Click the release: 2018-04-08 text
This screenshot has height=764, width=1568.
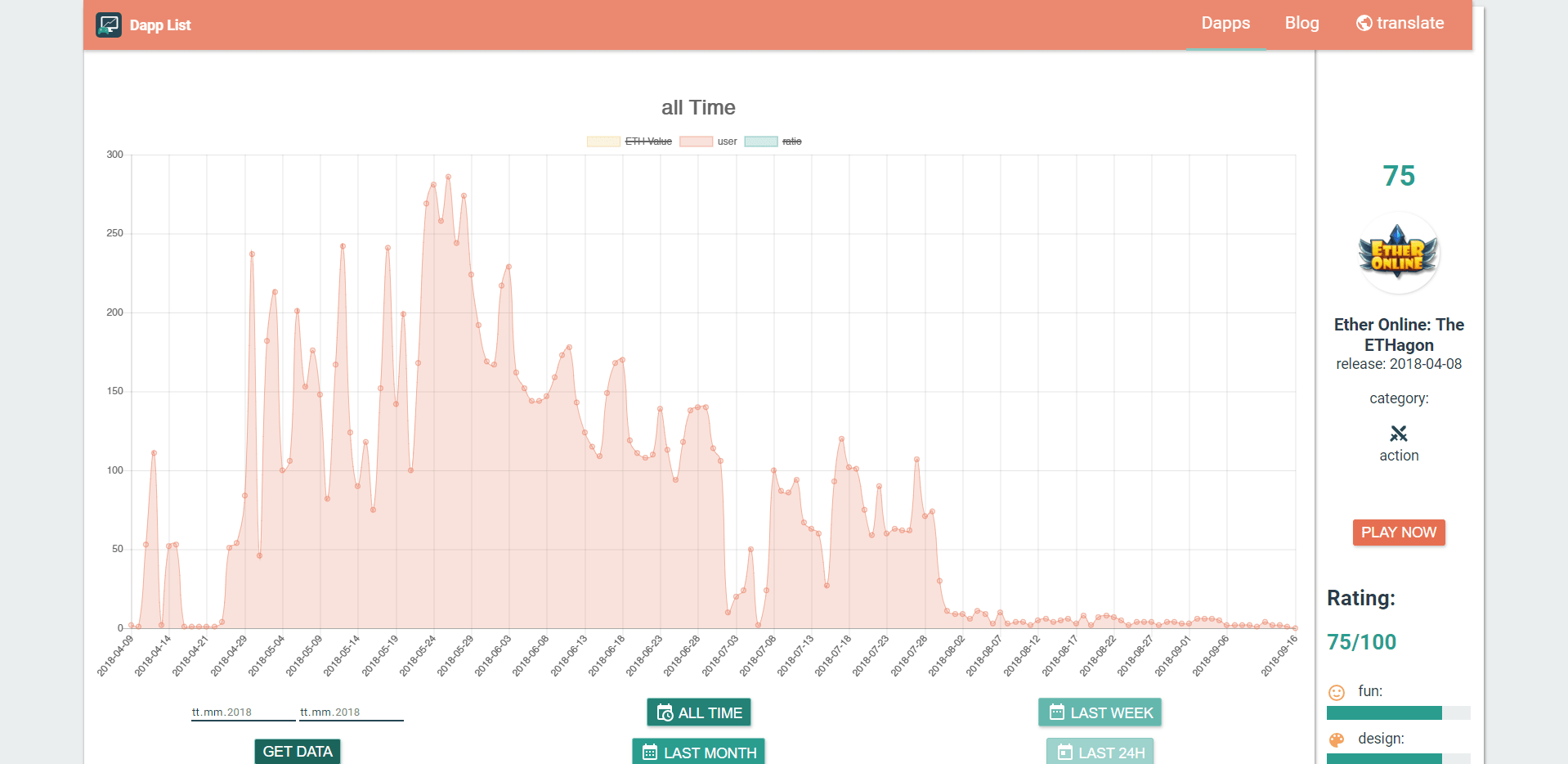(1399, 364)
